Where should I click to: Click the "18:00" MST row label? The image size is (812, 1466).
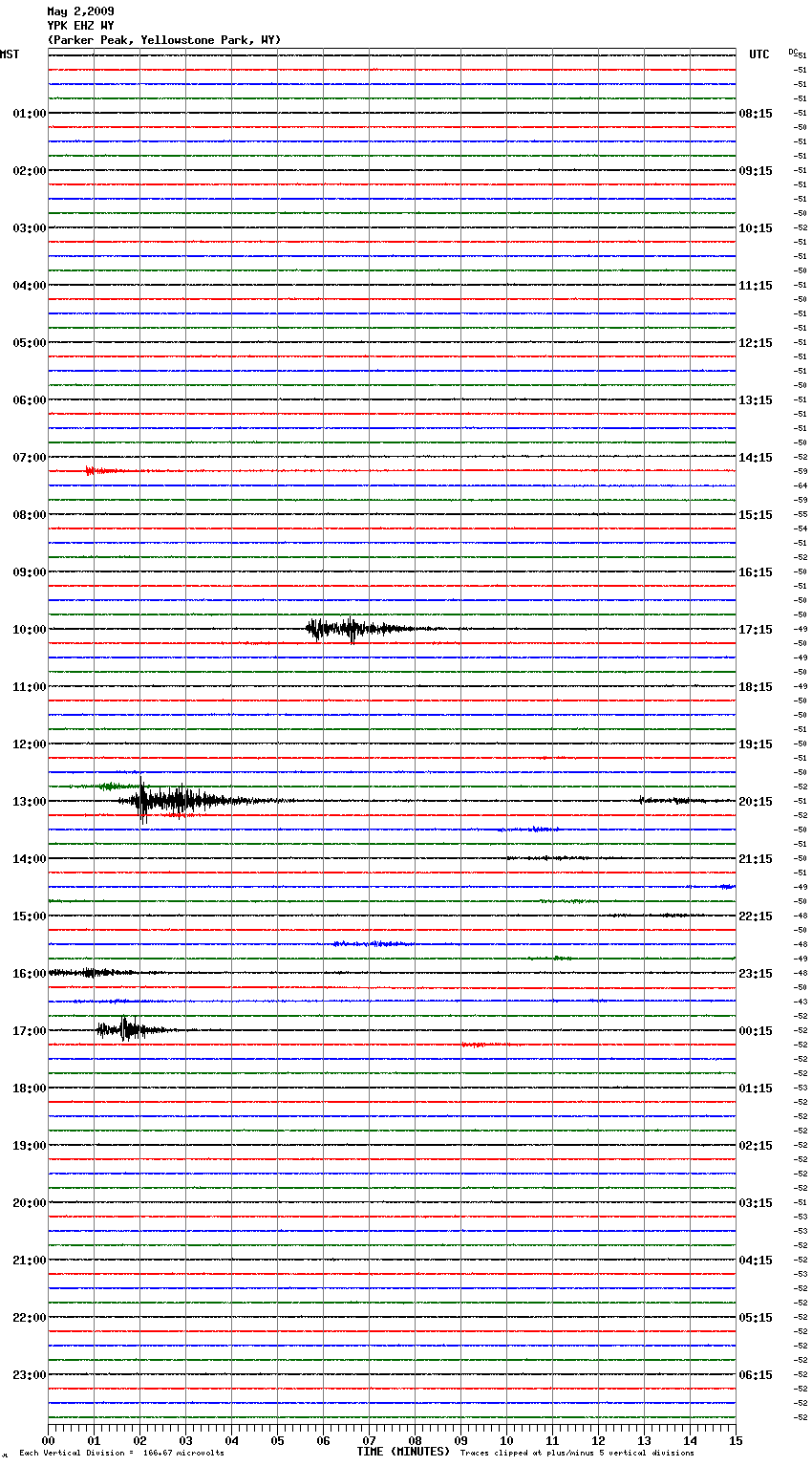pos(30,1089)
